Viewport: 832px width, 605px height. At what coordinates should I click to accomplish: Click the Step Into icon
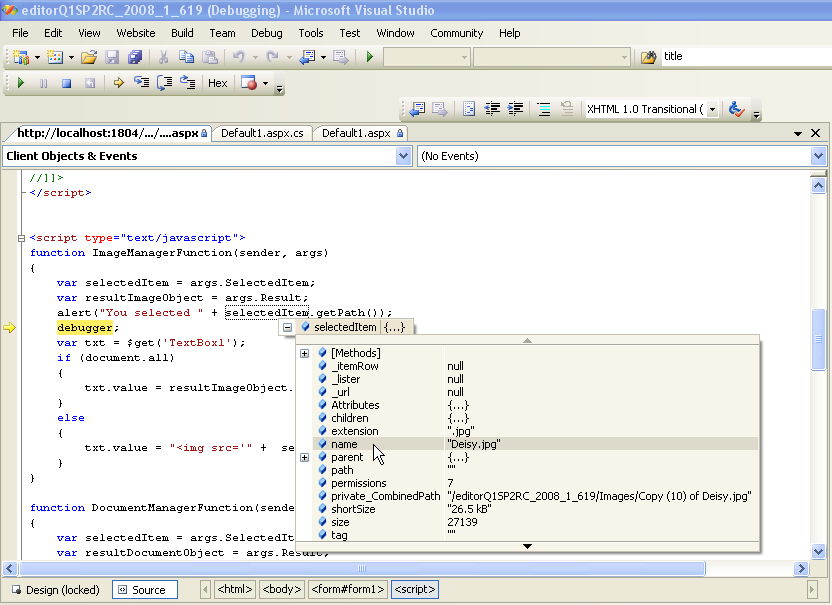[141, 84]
